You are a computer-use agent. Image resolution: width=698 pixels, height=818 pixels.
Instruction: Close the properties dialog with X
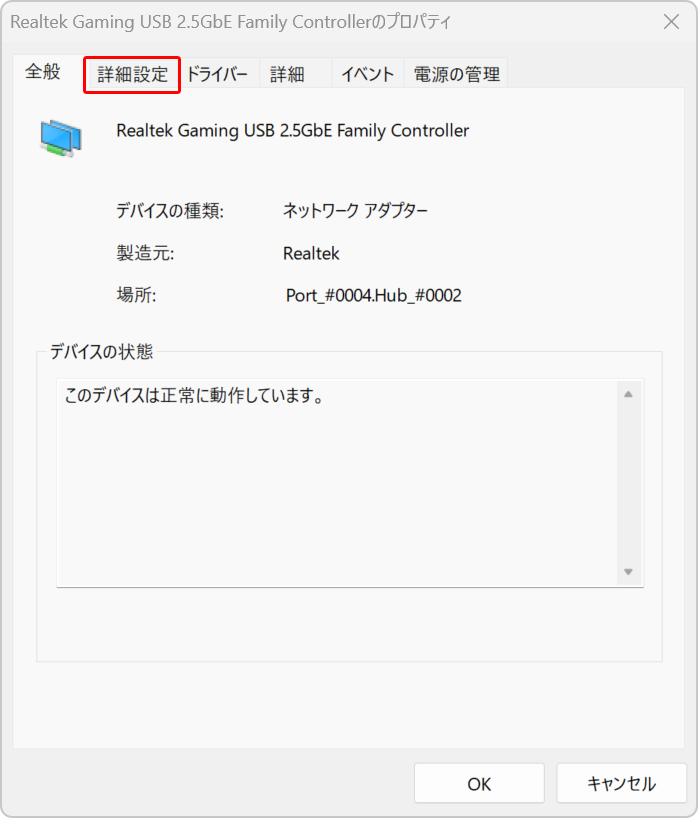click(671, 22)
